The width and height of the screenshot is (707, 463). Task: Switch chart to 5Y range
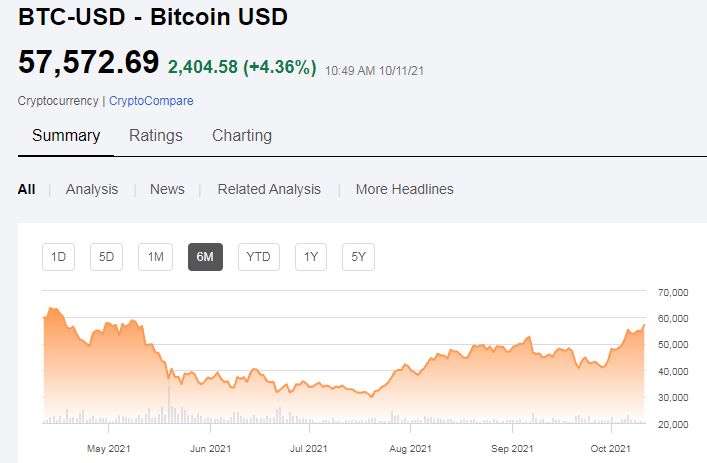point(358,257)
